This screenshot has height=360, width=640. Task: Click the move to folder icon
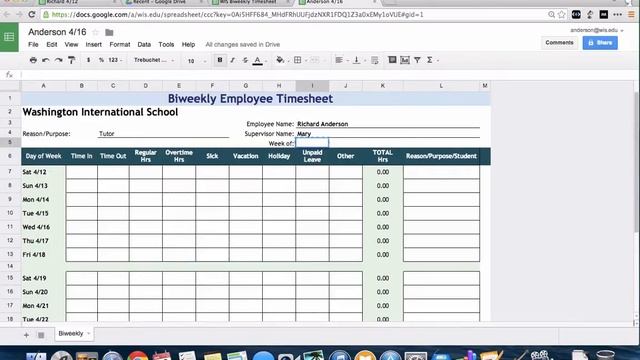coord(109,32)
